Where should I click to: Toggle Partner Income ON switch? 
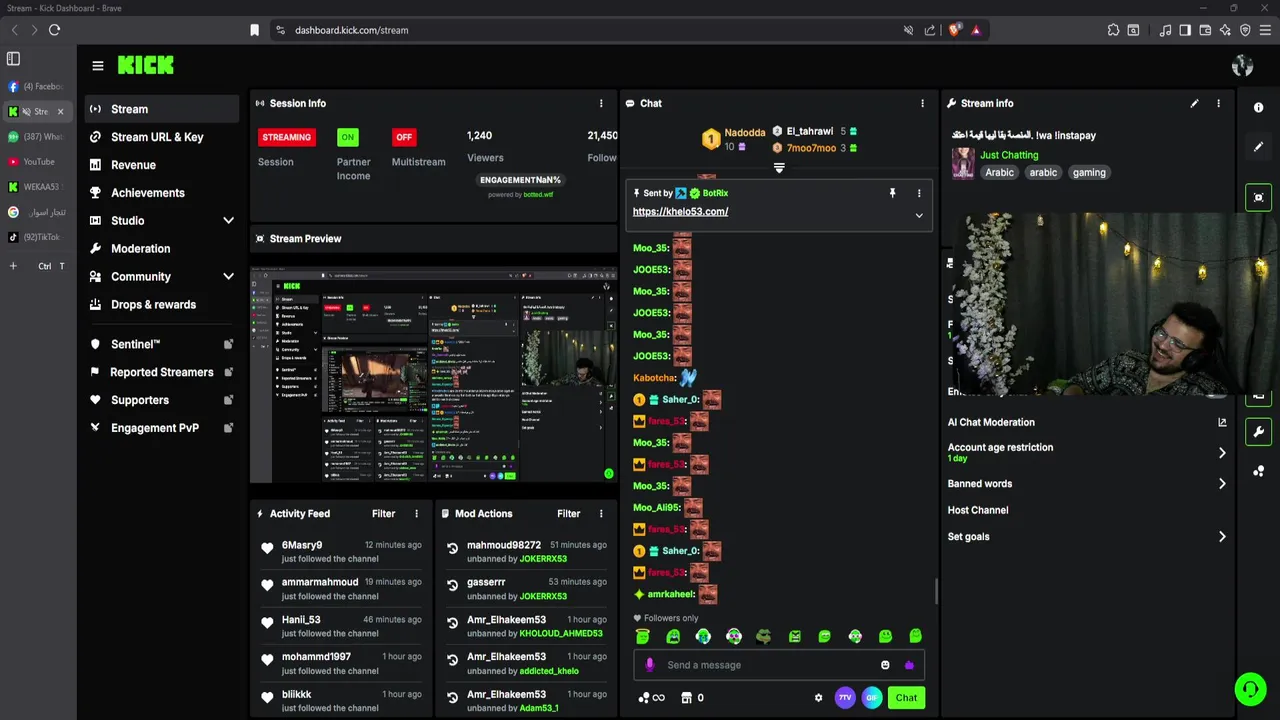coord(347,137)
